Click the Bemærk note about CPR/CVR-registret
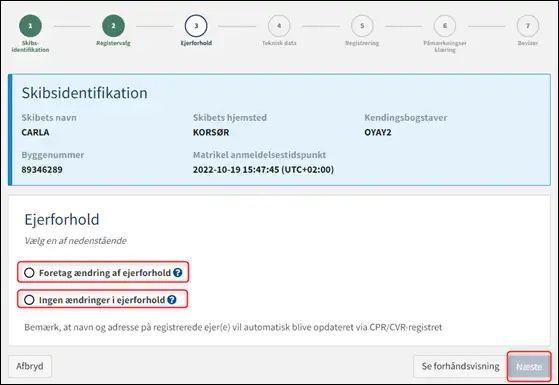The width and height of the screenshot is (559, 385). (x=233, y=327)
